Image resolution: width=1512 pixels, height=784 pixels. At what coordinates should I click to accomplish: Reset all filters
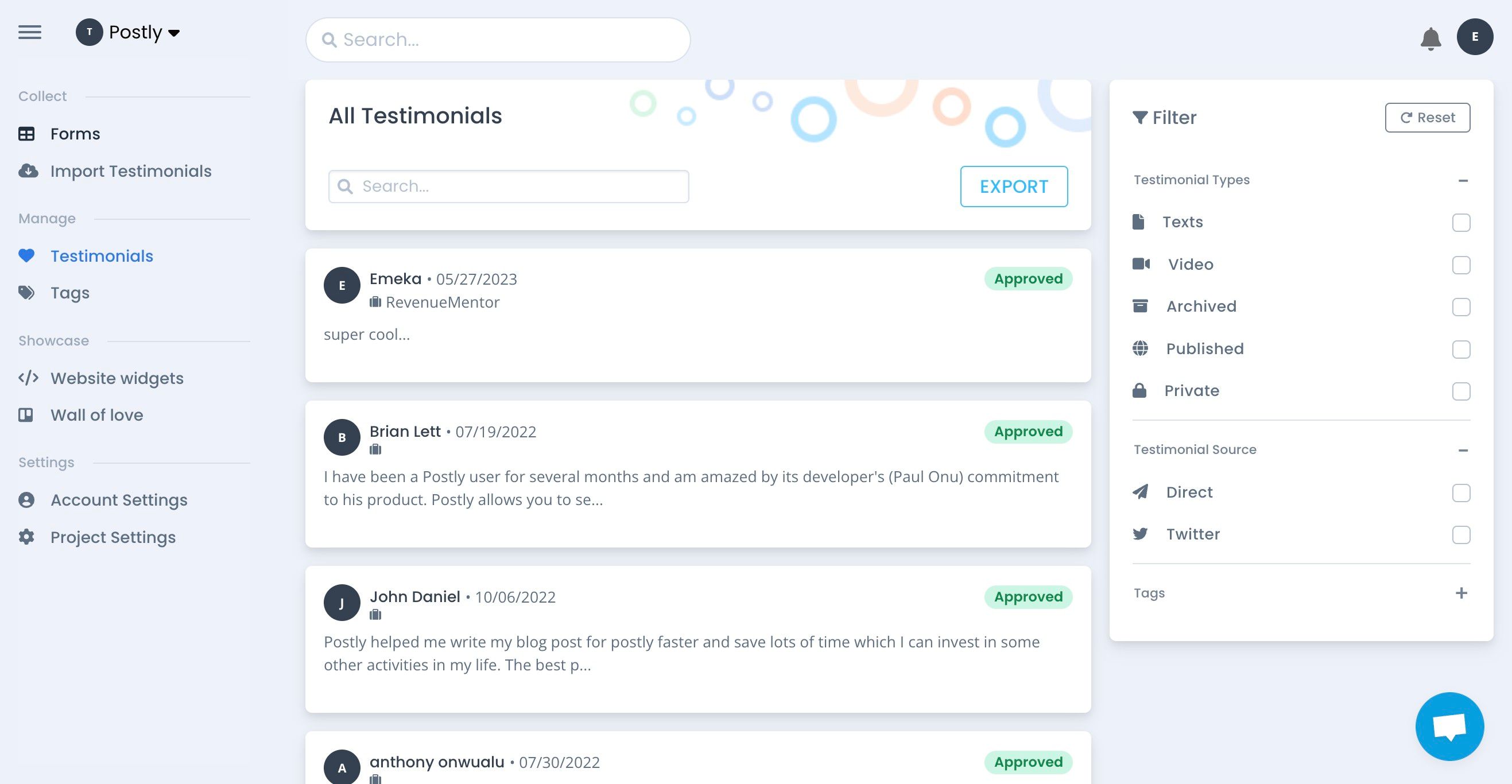(1428, 117)
